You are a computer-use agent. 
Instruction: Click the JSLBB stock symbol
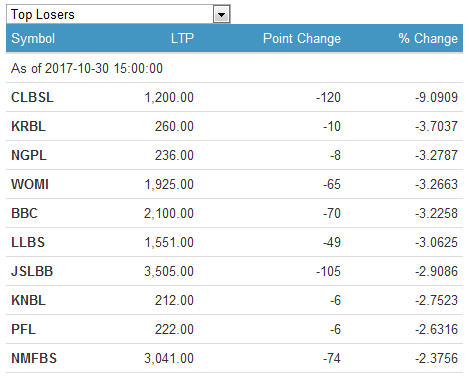tap(32, 271)
